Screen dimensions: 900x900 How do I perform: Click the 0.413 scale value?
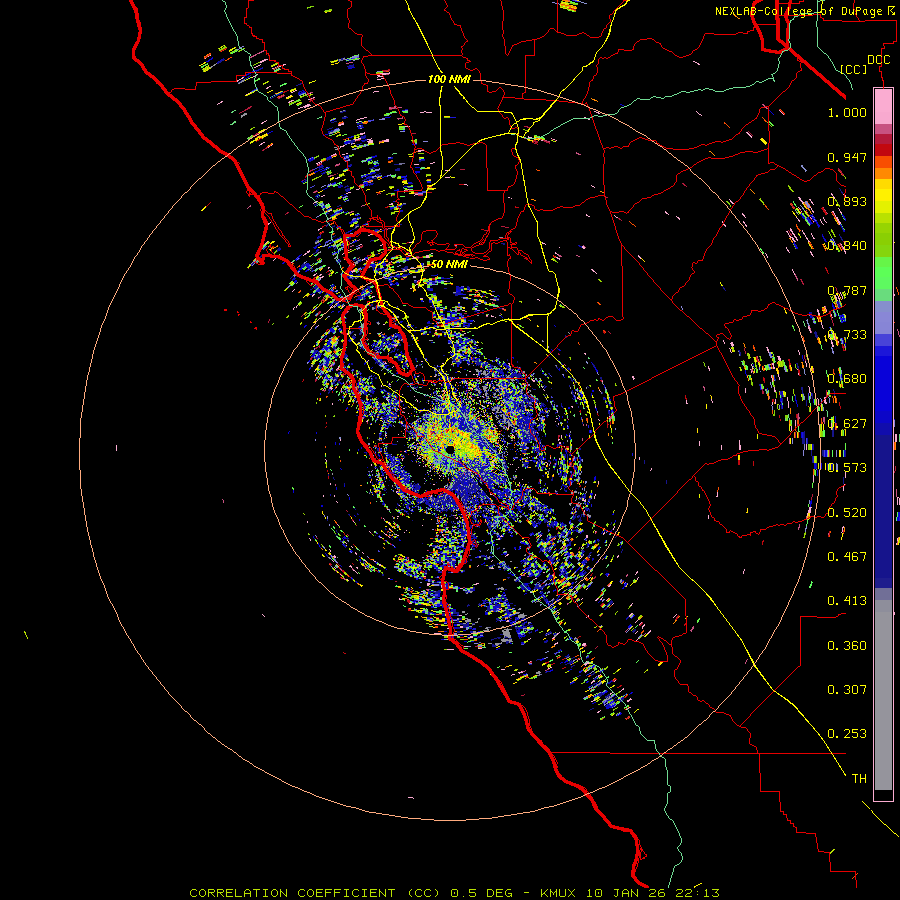pyautogui.click(x=847, y=601)
